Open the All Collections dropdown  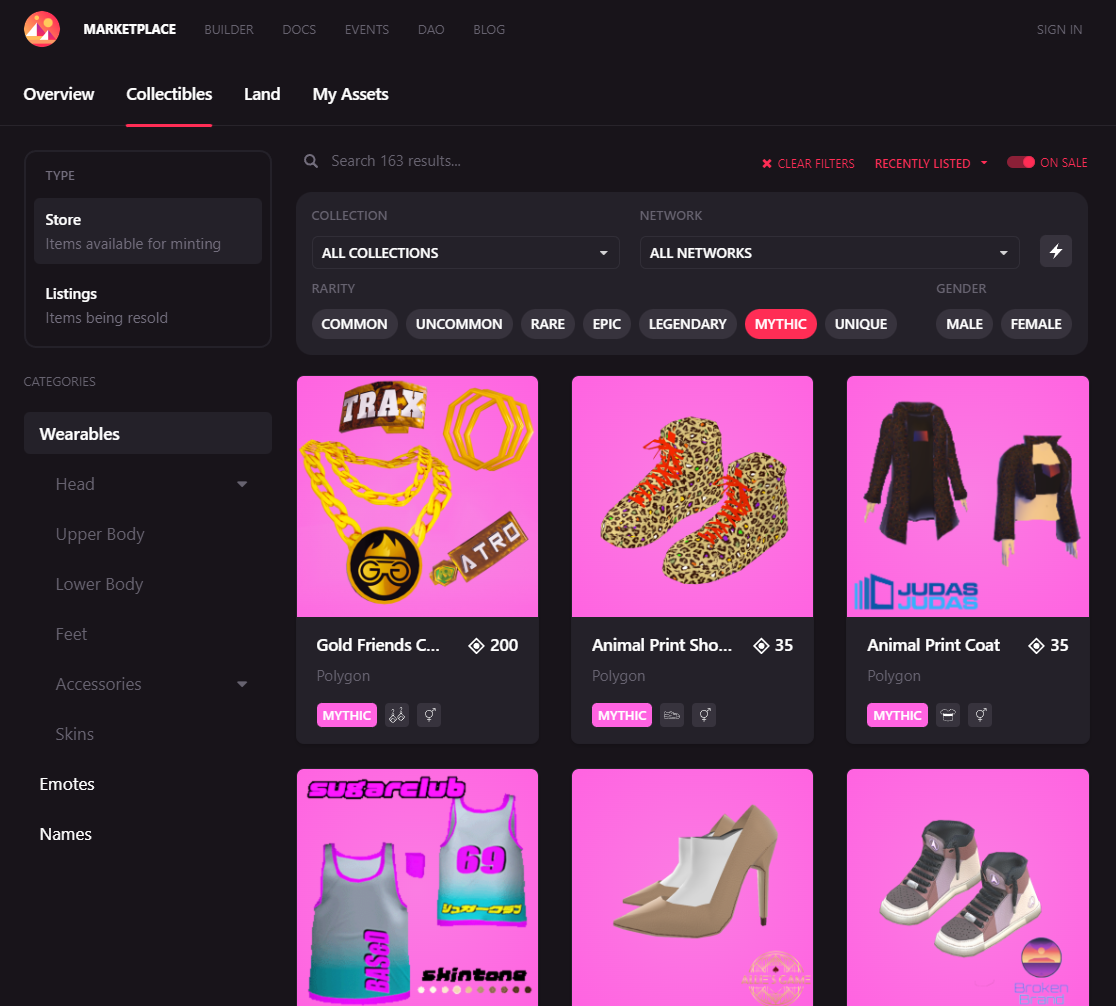pyautogui.click(x=465, y=253)
